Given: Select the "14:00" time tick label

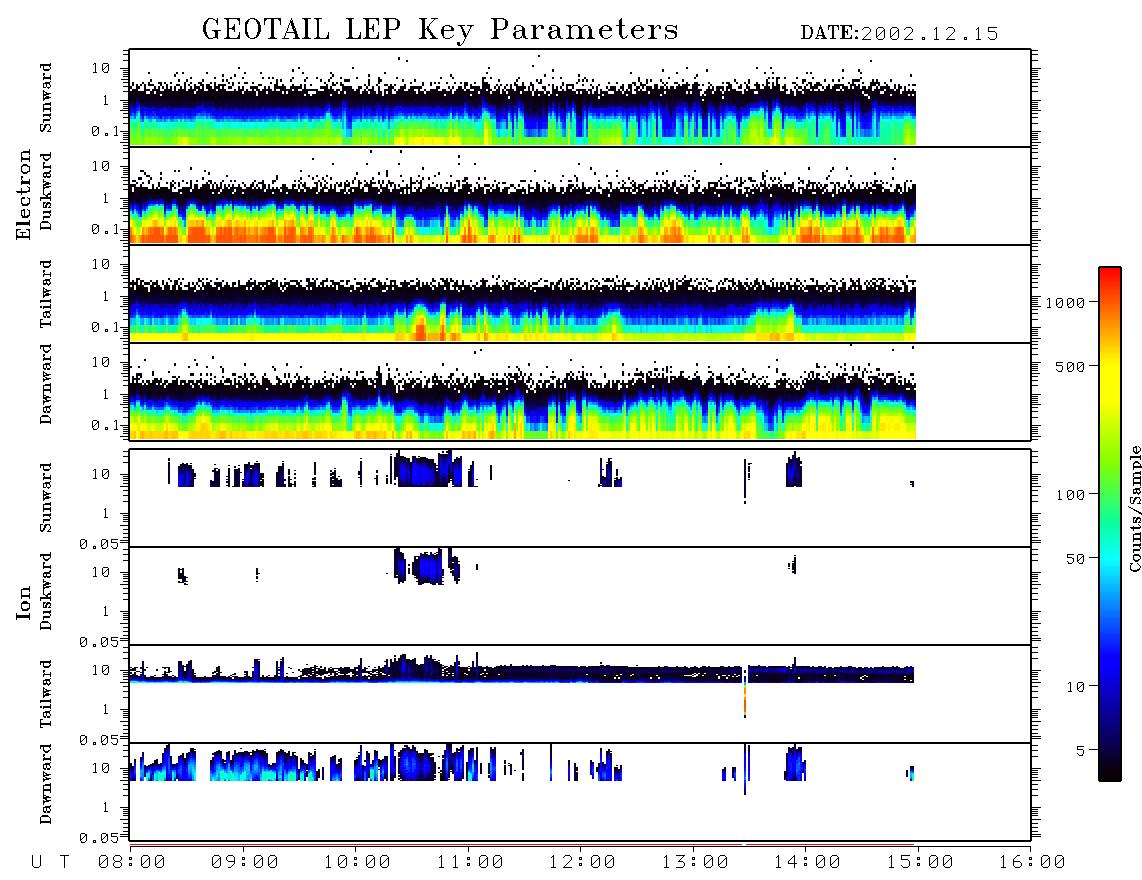Looking at the screenshot, I should point(807,863).
